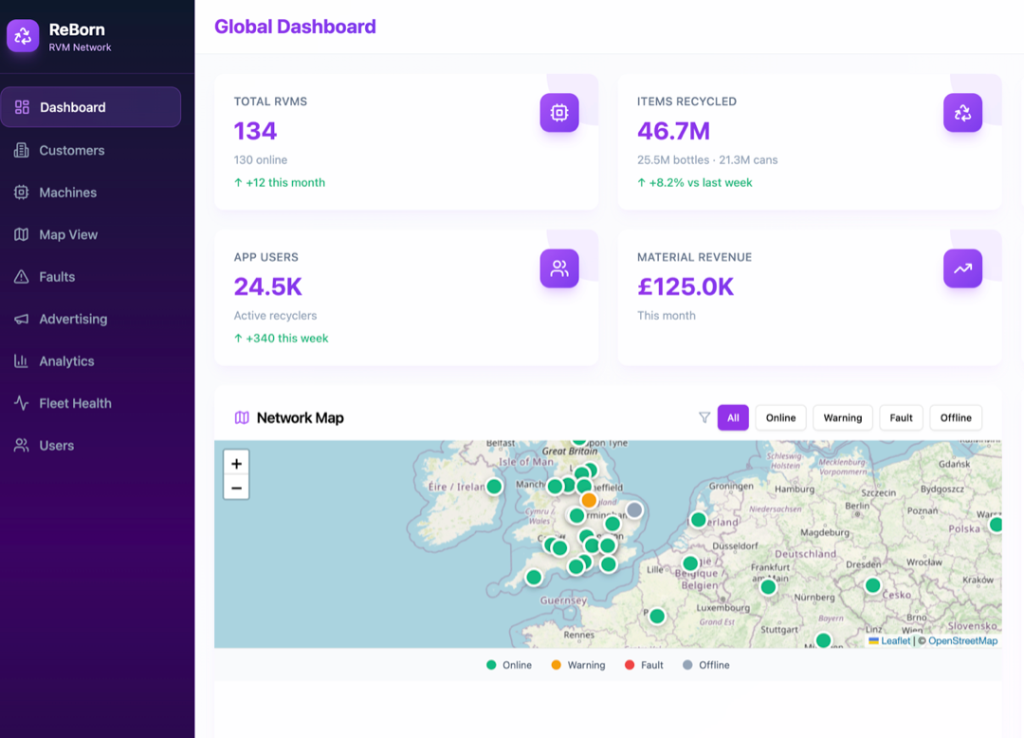The image size is (1024, 738).
Task: Filter map to Fault machines
Action: coord(901,417)
